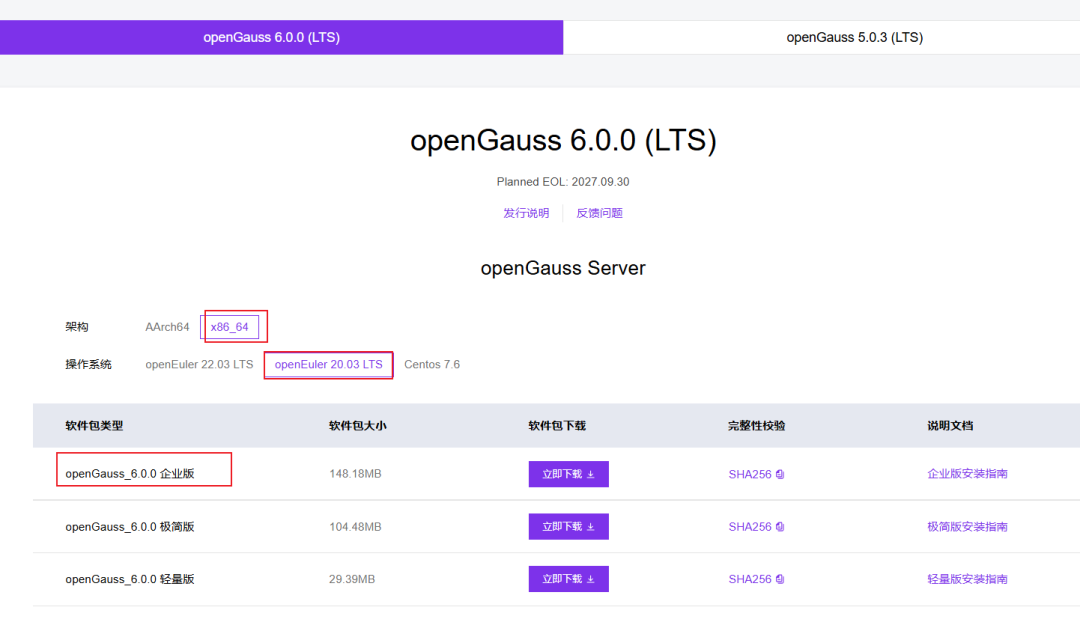Choose openEuler 20.03 LTS operating system
This screenshot has height=628, width=1080.
(329, 364)
